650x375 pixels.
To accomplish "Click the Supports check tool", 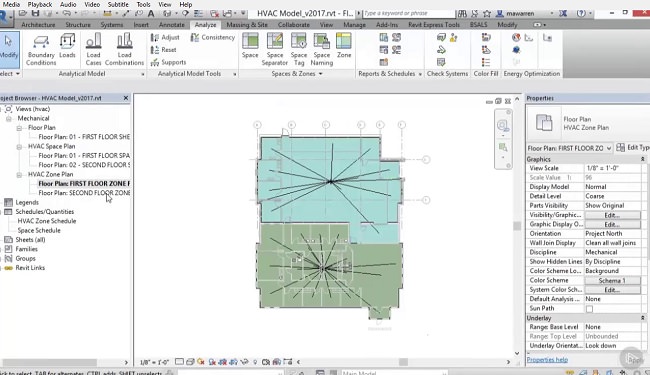I will (168, 62).
